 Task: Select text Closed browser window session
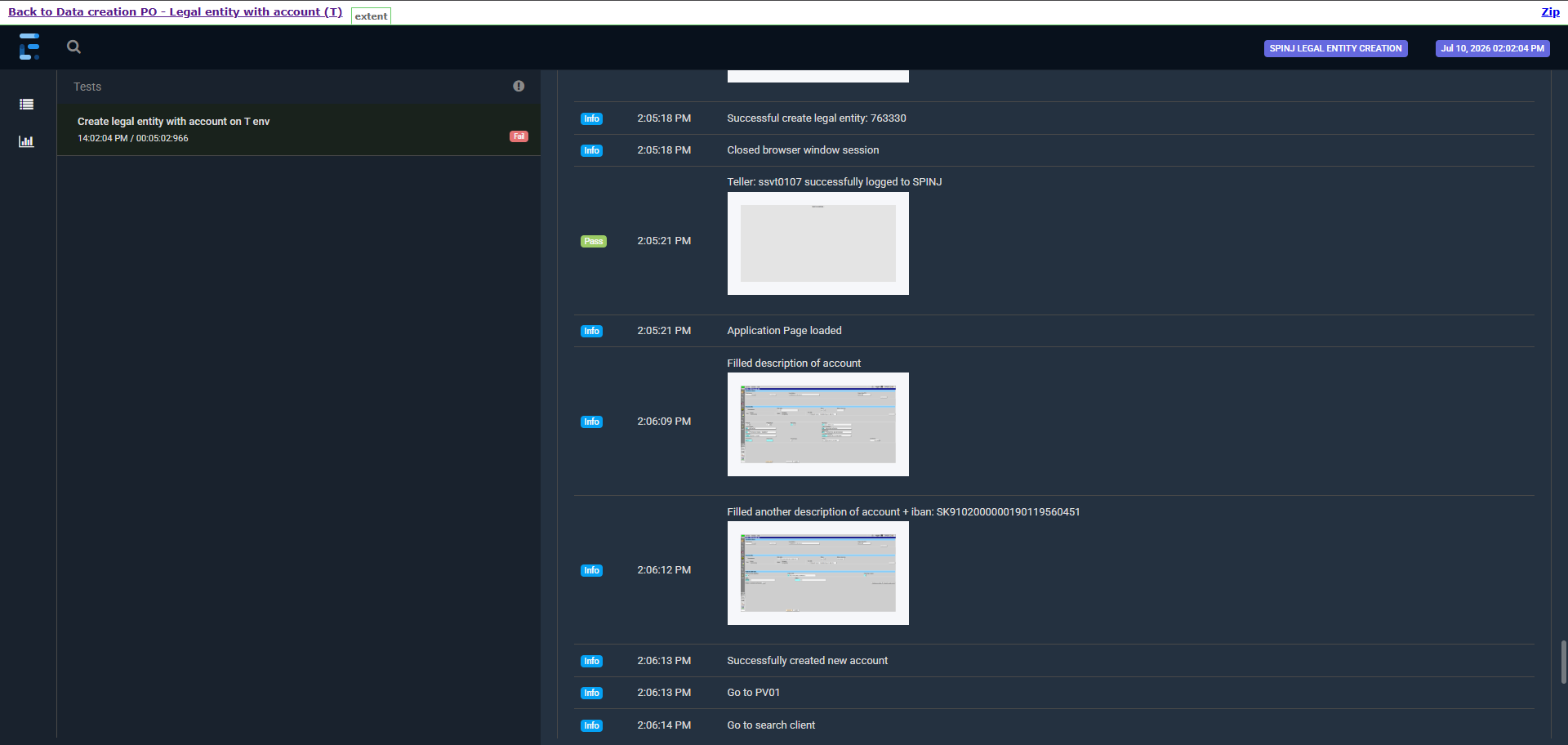[x=803, y=150]
